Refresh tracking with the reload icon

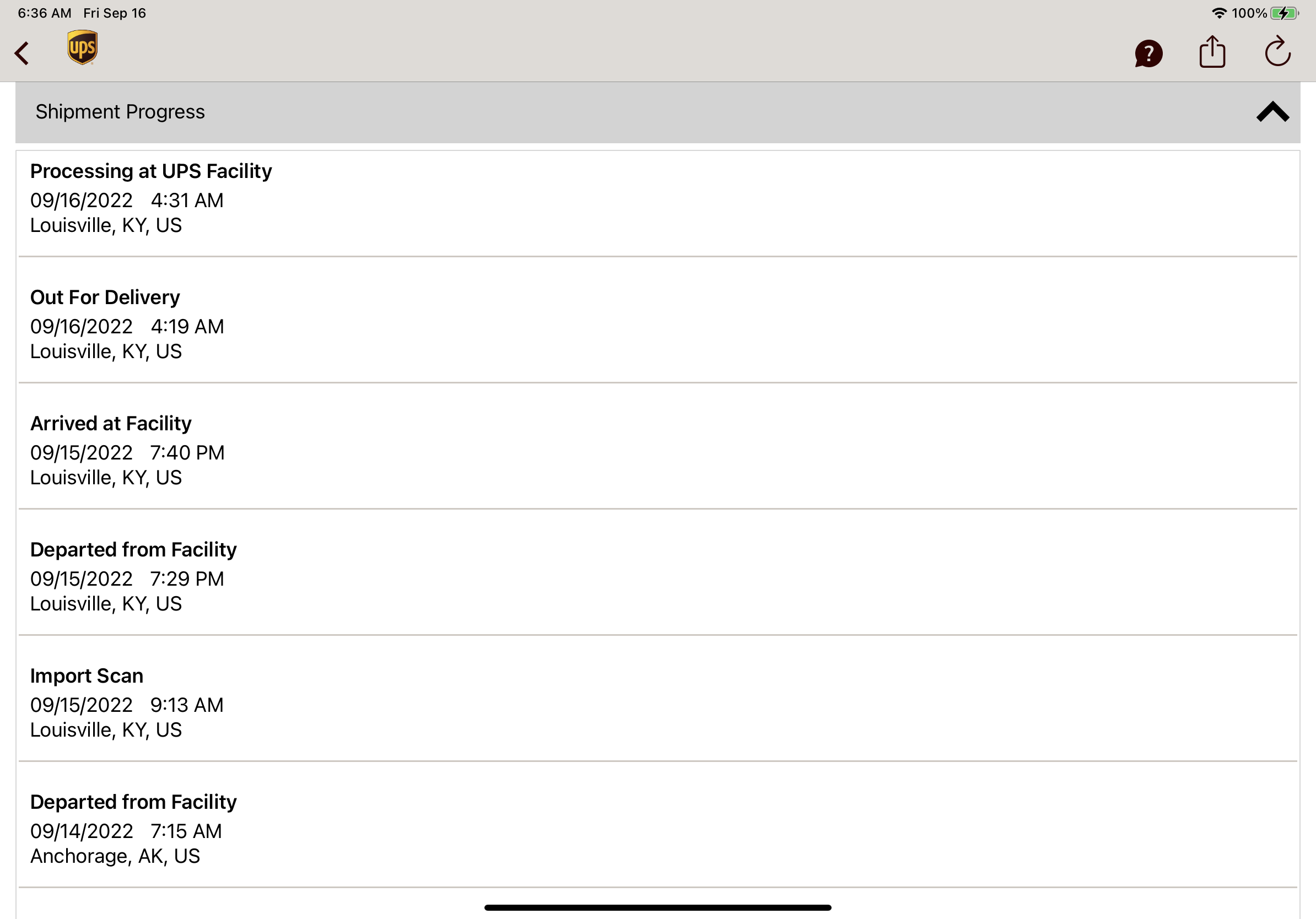(x=1277, y=52)
